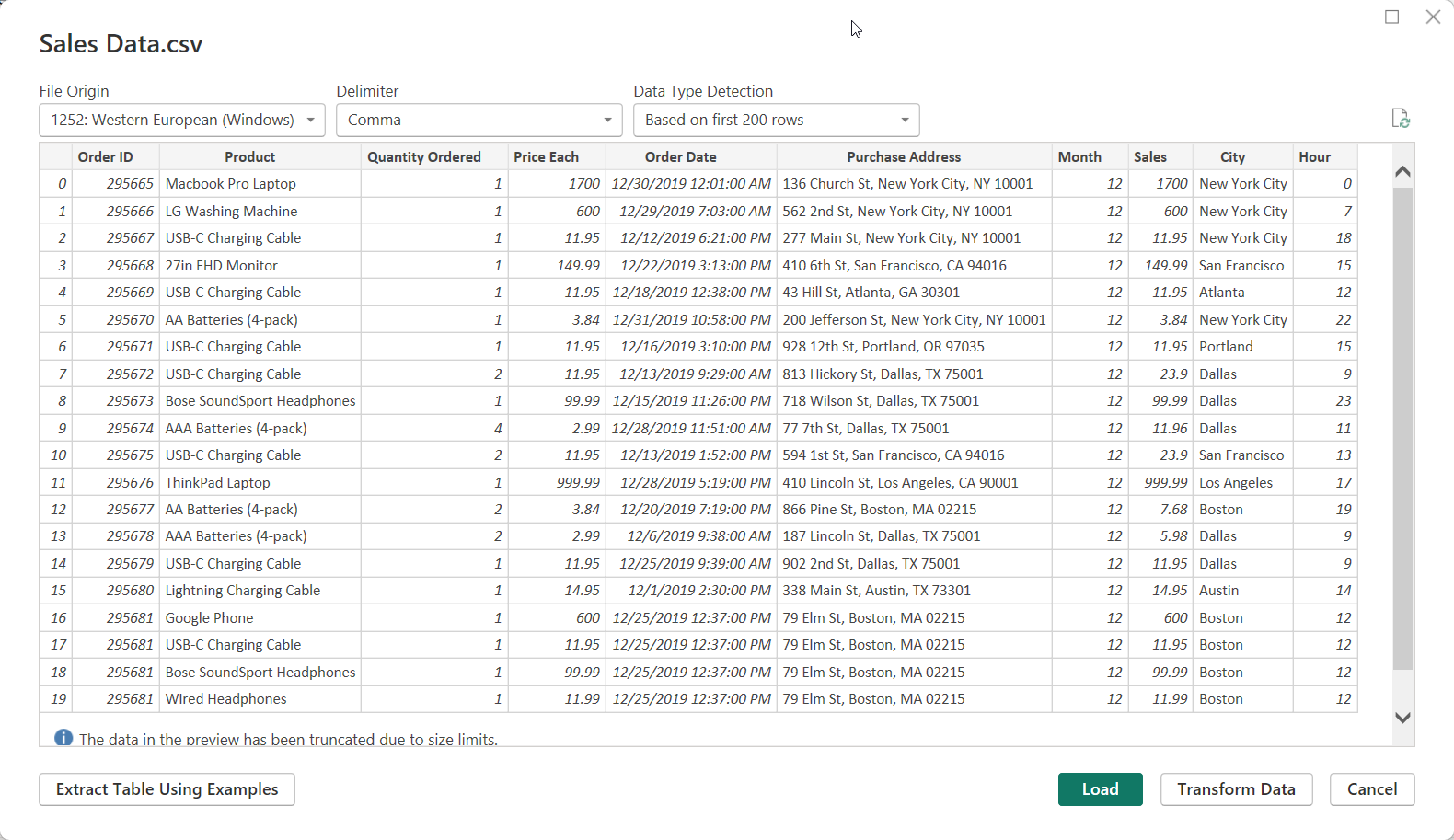
Task: Click the Transform Data button
Action: (x=1237, y=789)
